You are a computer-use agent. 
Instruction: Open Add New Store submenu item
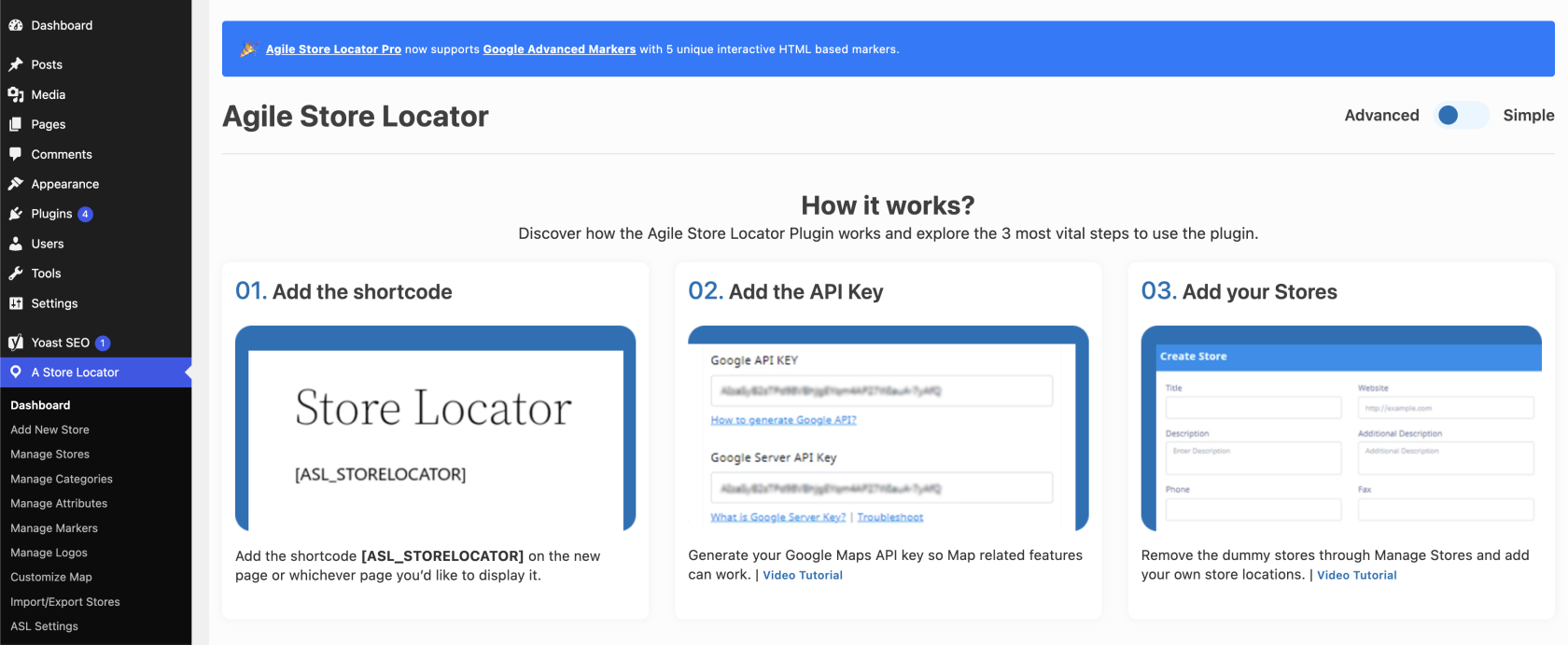[x=49, y=429]
